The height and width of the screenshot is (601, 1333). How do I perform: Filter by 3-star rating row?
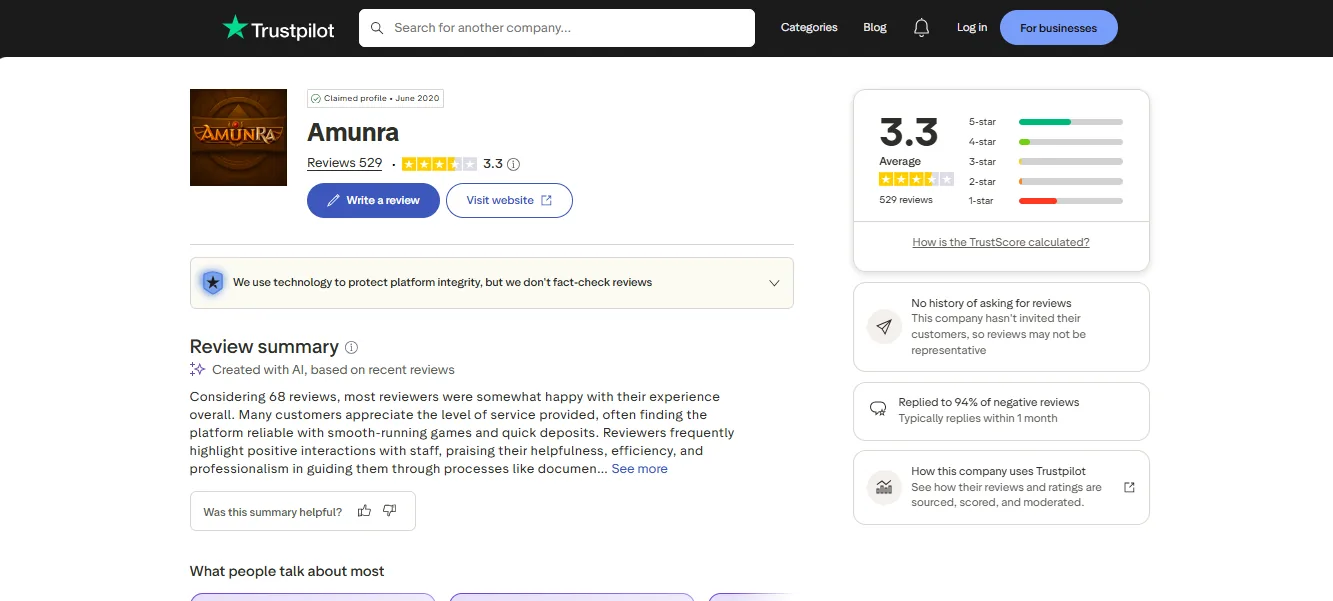[1045, 162]
